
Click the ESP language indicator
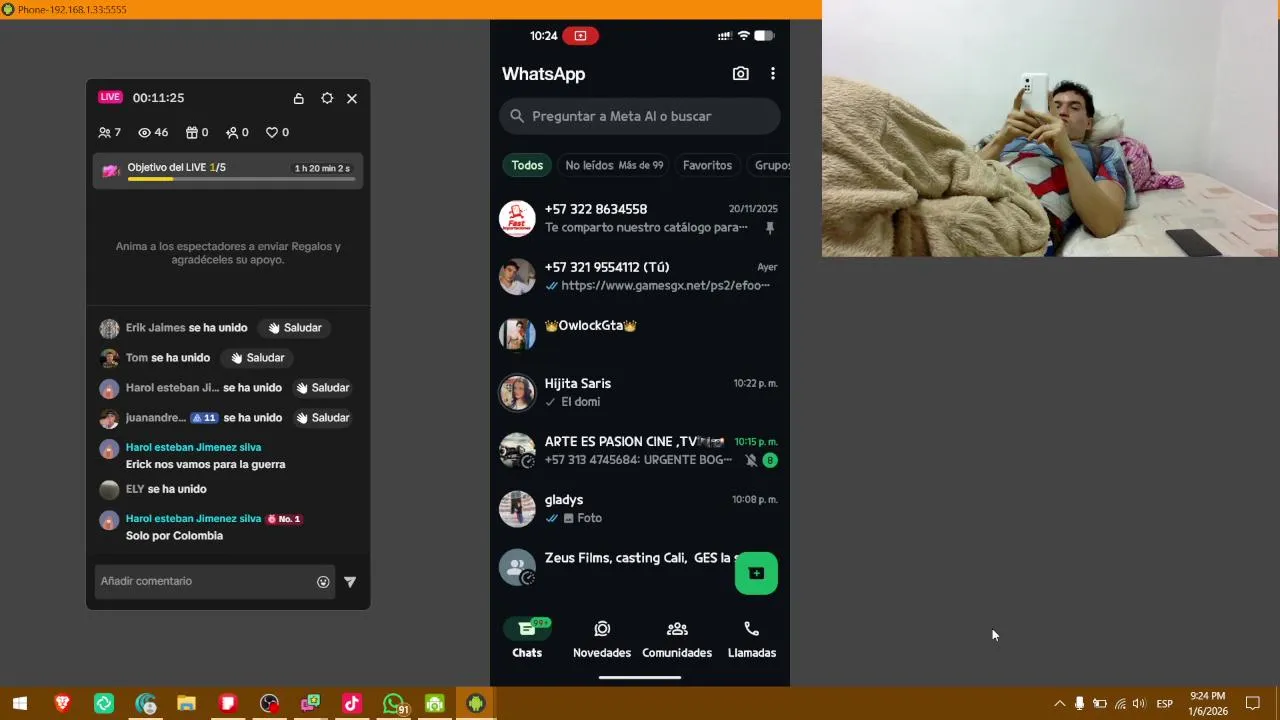pyautogui.click(x=1164, y=704)
